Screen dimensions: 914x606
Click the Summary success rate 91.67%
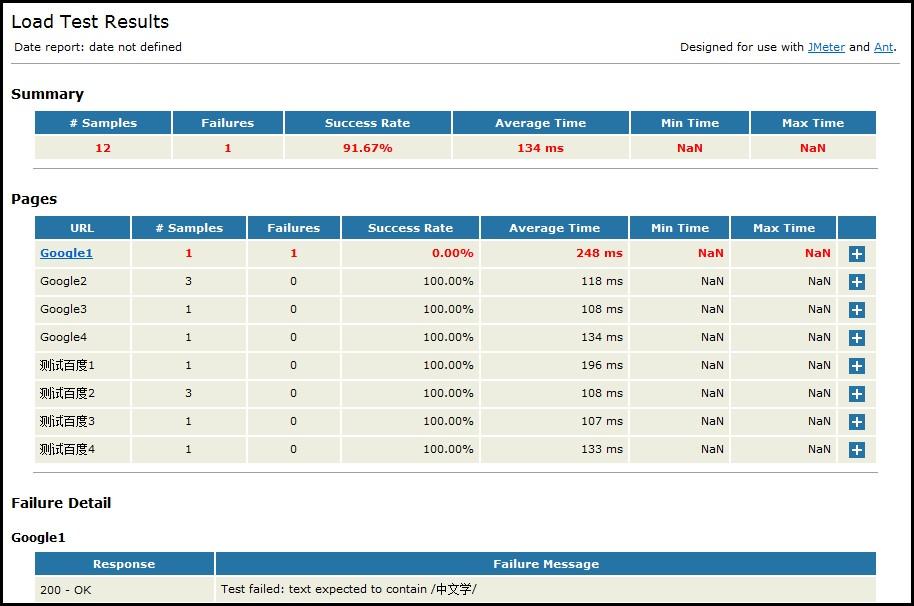pyautogui.click(x=368, y=148)
